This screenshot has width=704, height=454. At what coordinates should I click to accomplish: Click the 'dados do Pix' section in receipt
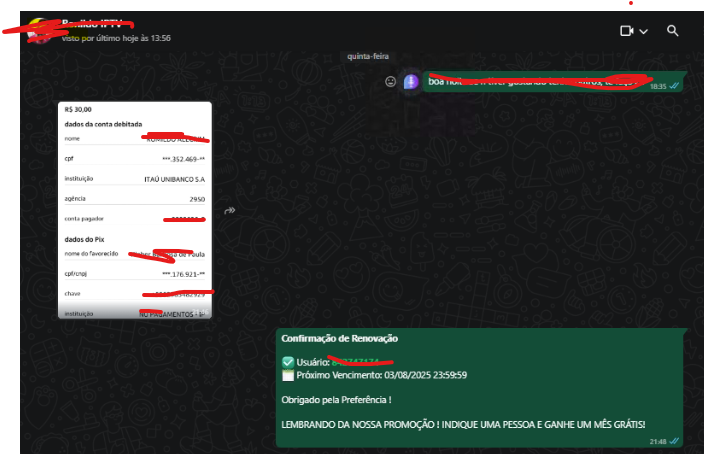point(86,240)
